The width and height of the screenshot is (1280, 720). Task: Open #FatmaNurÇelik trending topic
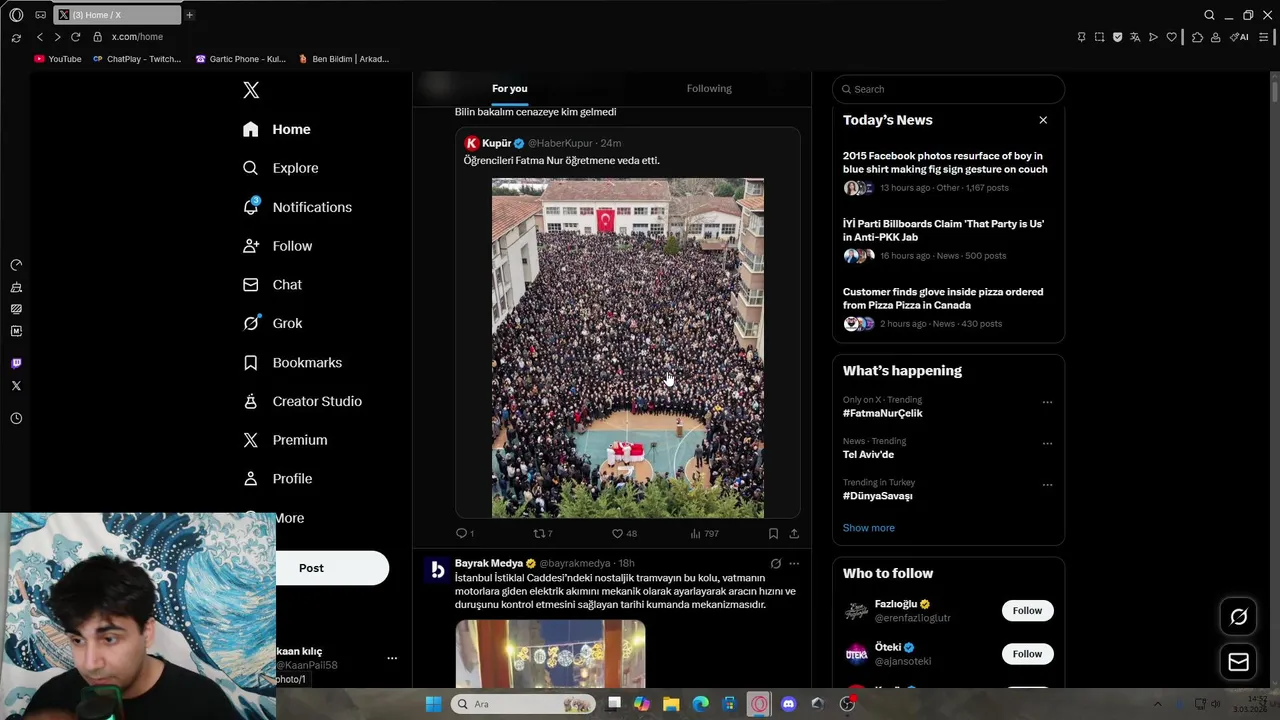[882, 413]
